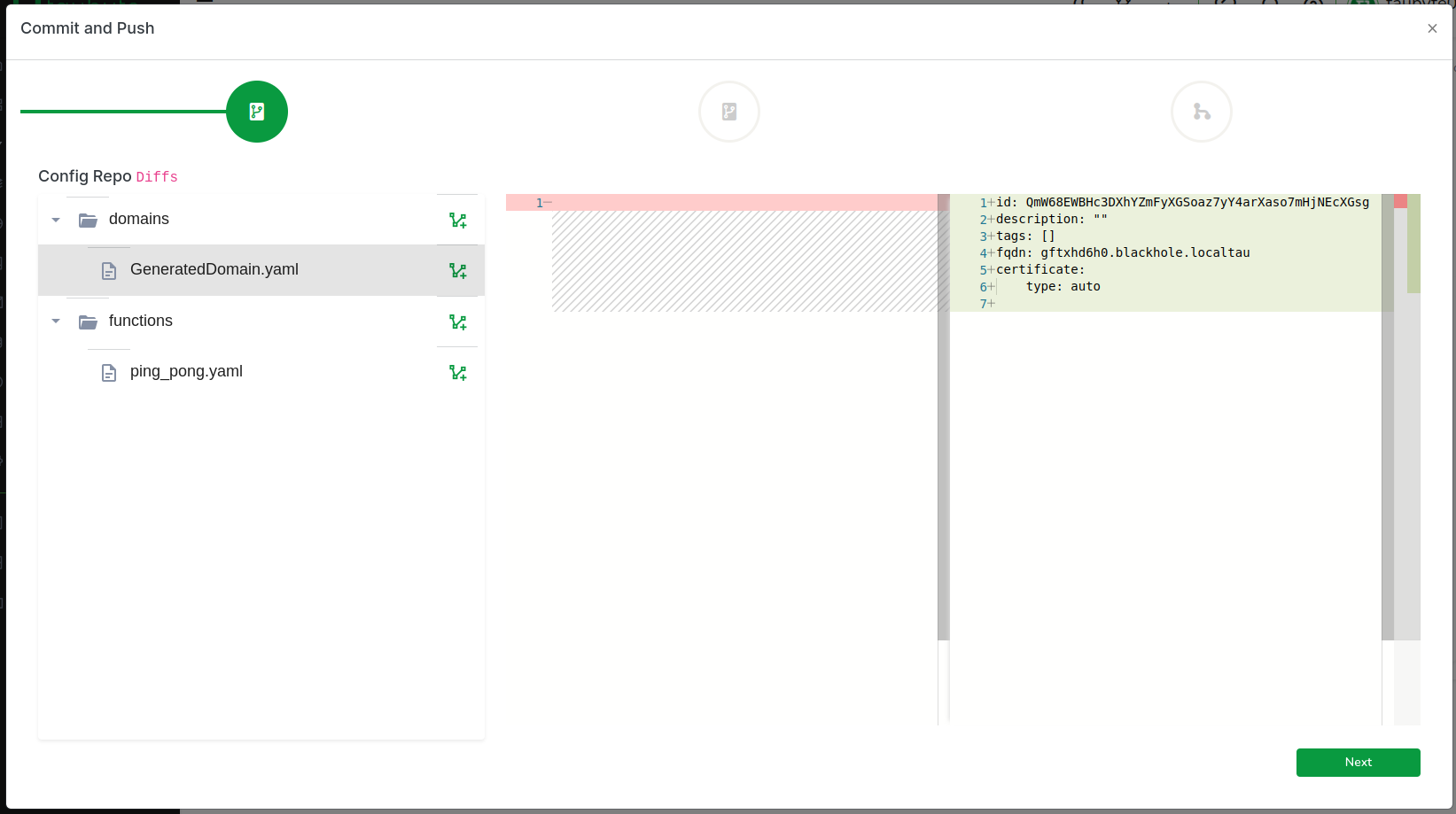The height and width of the screenshot is (814, 1456).
Task: Click the third merge step icon
Action: tap(1201, 112)
